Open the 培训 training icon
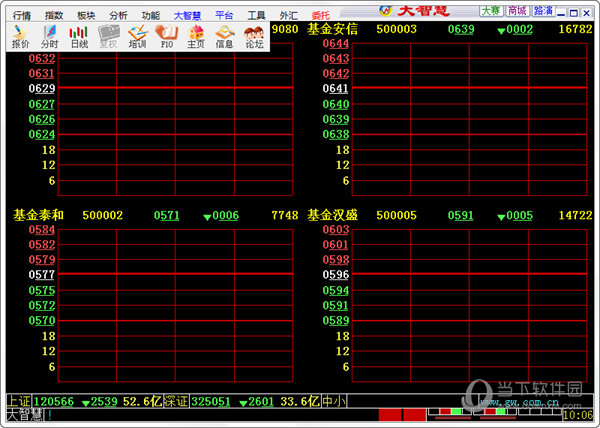Viewport: 600px width, 428px height. tap(137, 37)
